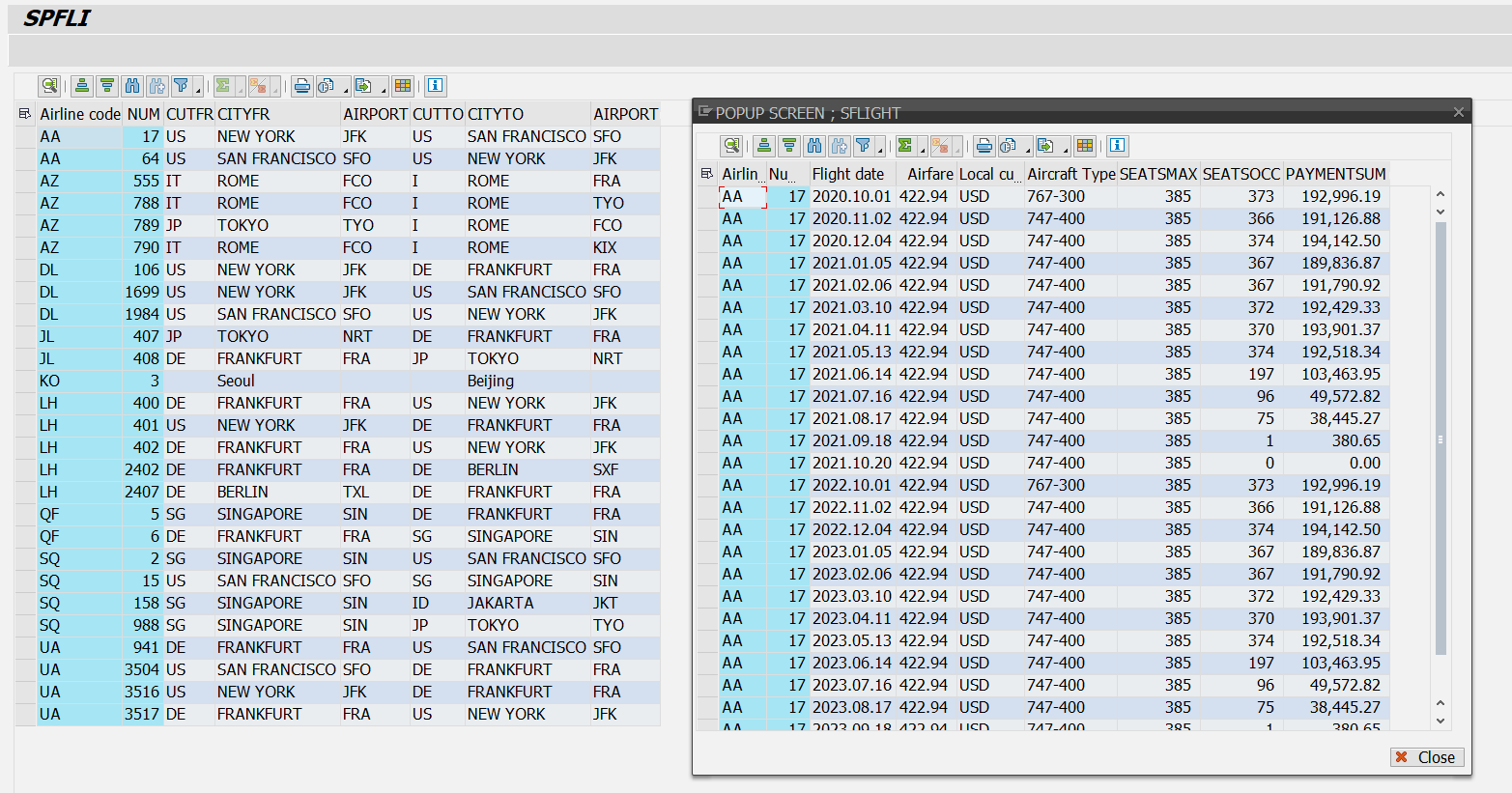This screenshot has width=1512, height=793.
Task: Click the Change Layout grid icon in SPFLI toolbar
Action: 403,86
